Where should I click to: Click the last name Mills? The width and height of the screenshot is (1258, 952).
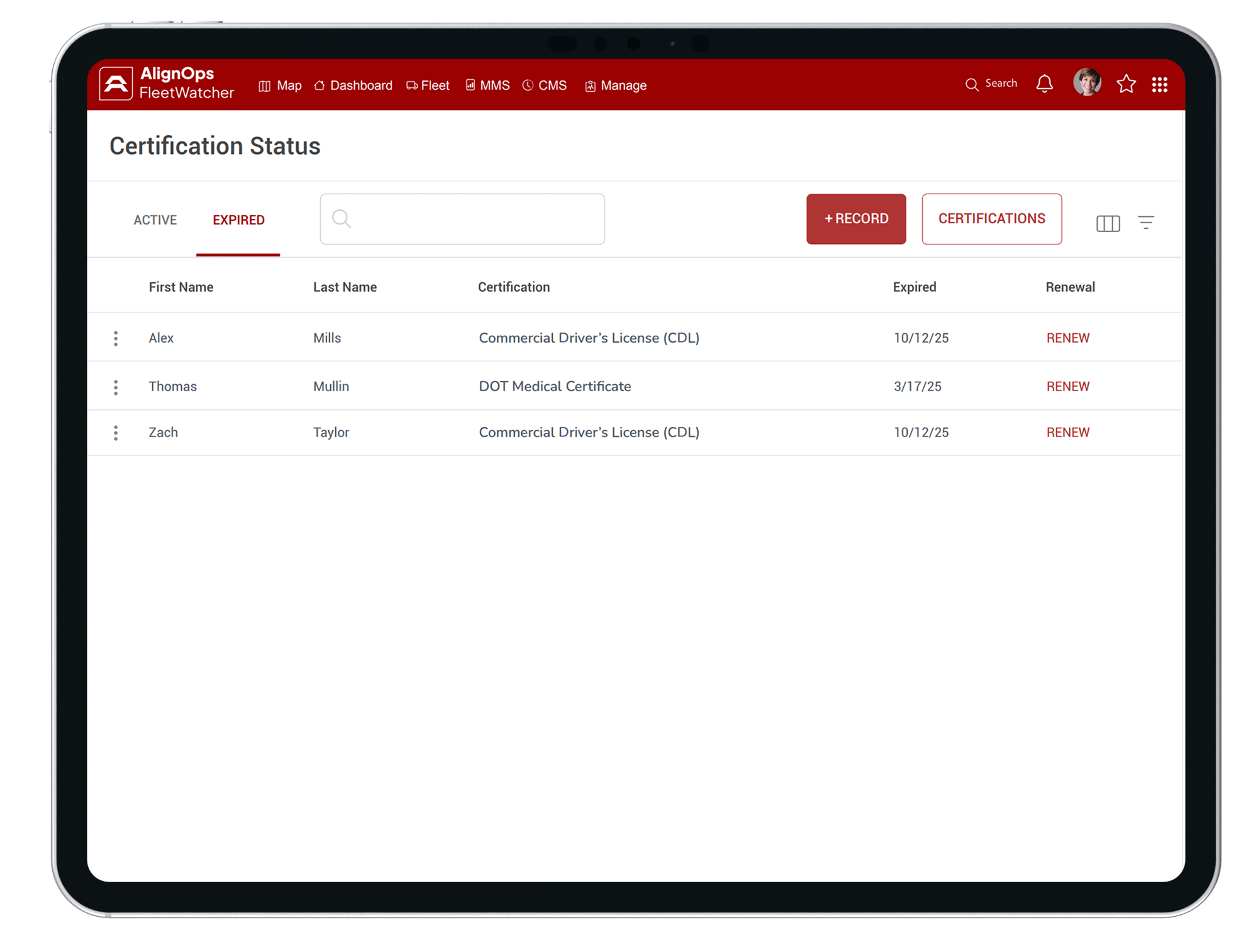pyautogui.click(x=327, y=338)
